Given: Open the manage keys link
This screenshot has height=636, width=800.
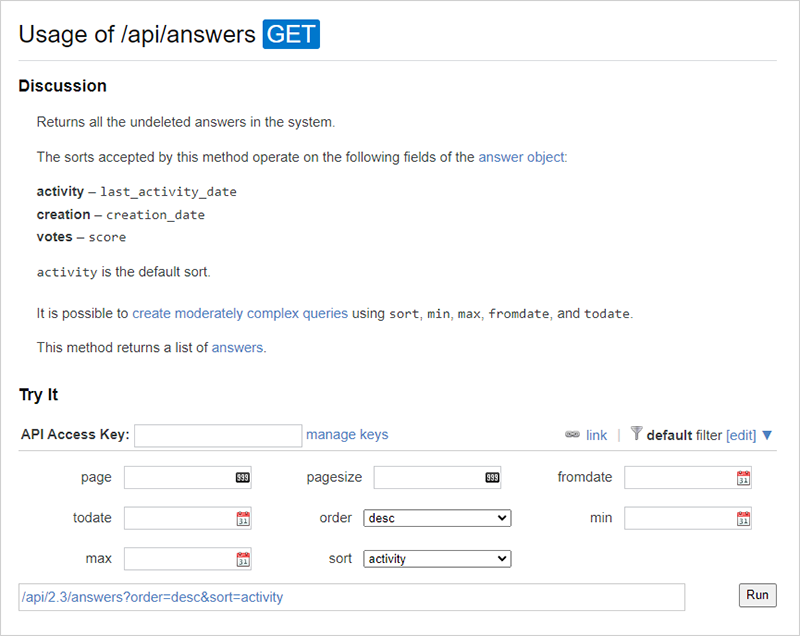Looking at the screenshot, I should [x=347, y=434].
